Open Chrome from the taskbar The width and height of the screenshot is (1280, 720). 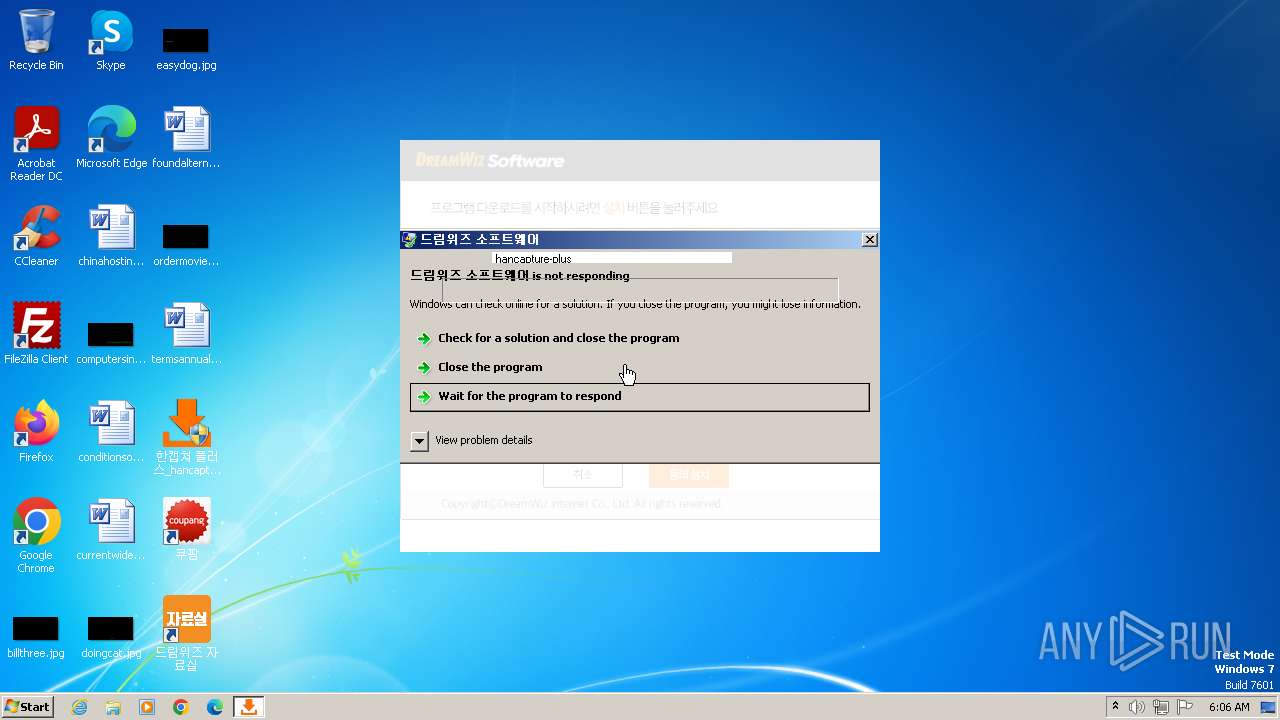(x=181, y=707)
